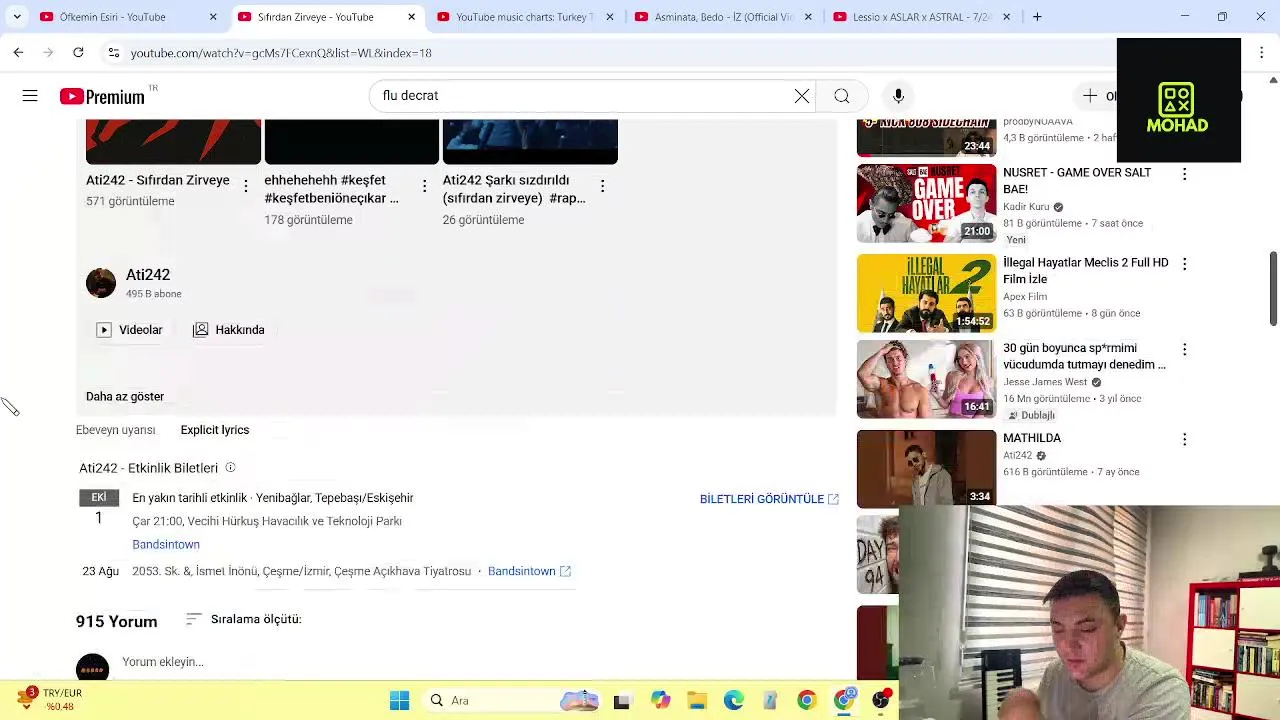This screenshot has height=720, width=1280.
Task: Launch Microsoft Edge from taskbar
Action: click(x=734, y=701)
